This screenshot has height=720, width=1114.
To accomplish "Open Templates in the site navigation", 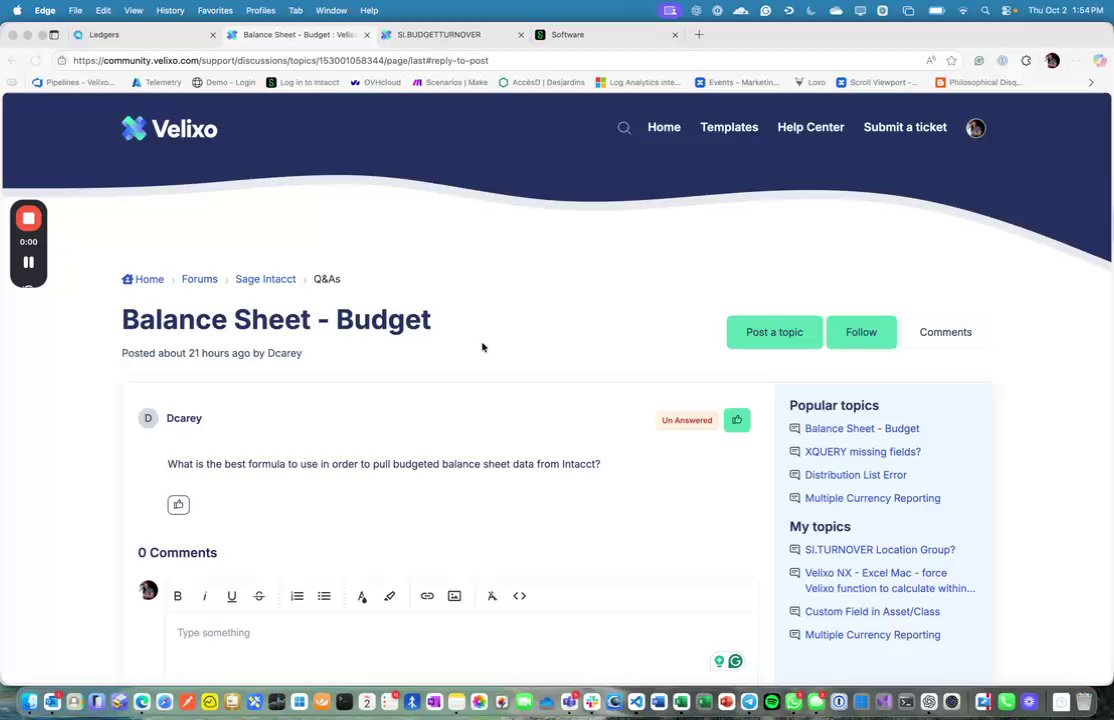I will coord(729,127).
